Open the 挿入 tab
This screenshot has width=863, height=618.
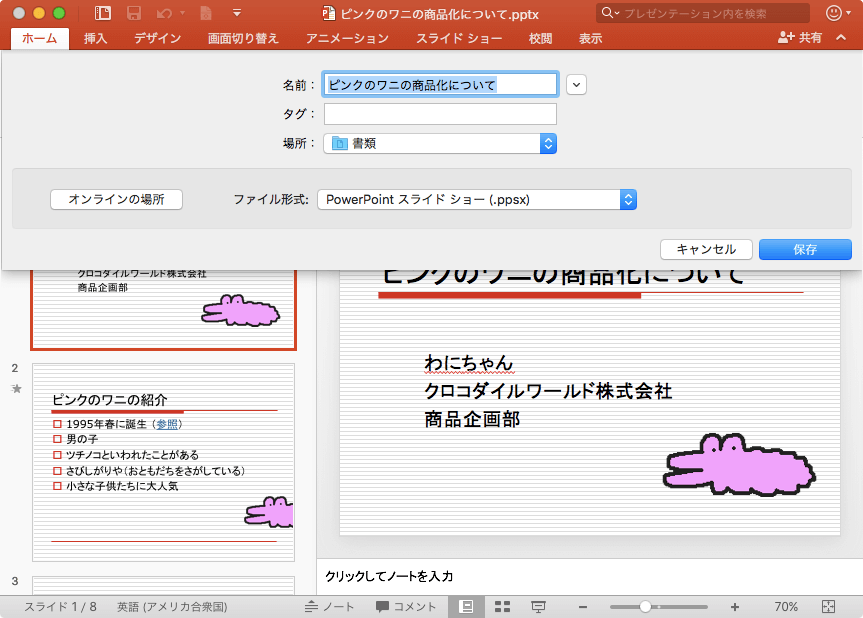pyautogui.click(x=95, y=38)
